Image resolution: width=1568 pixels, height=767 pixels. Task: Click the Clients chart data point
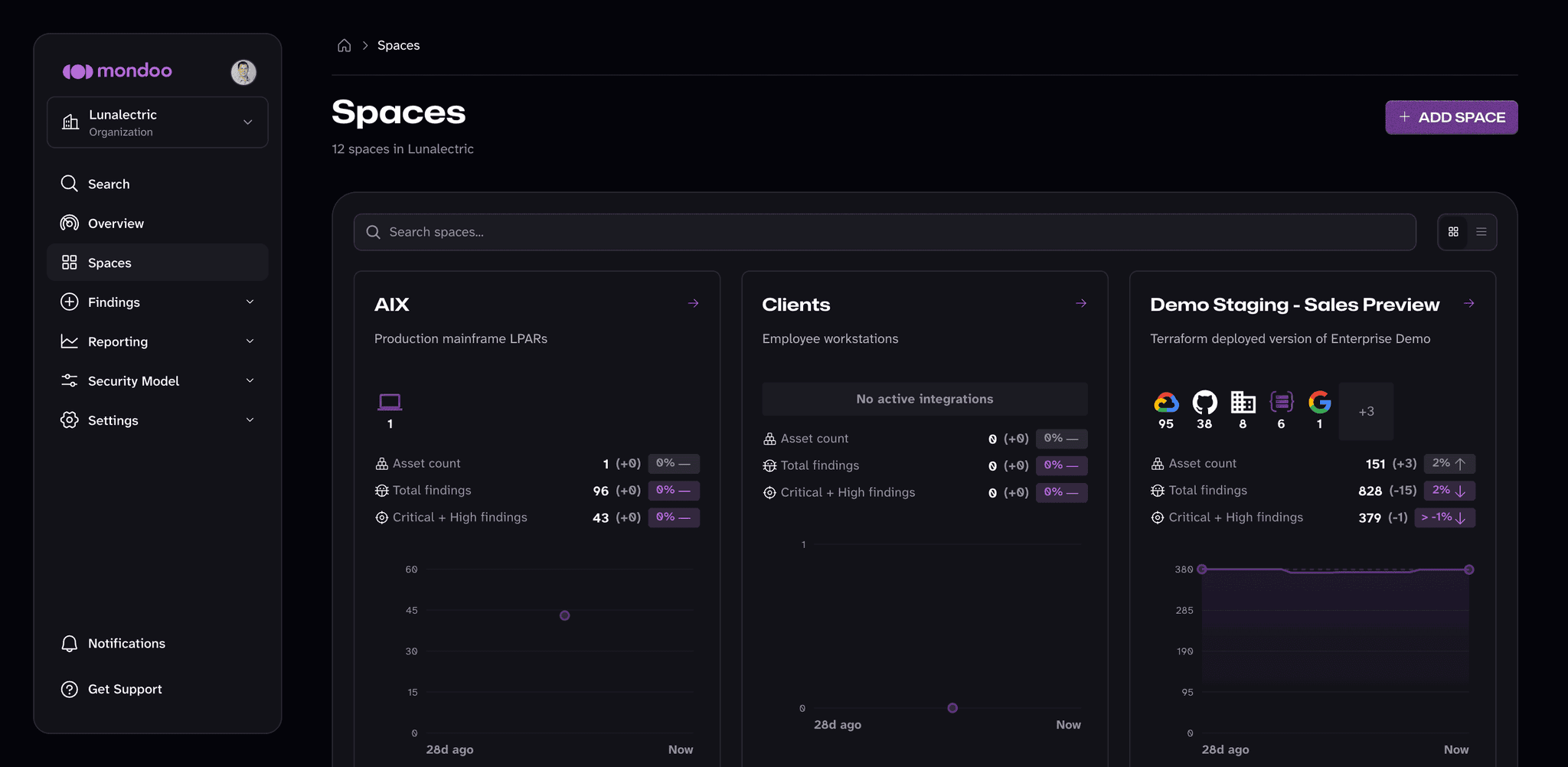(x=952, y=708)
